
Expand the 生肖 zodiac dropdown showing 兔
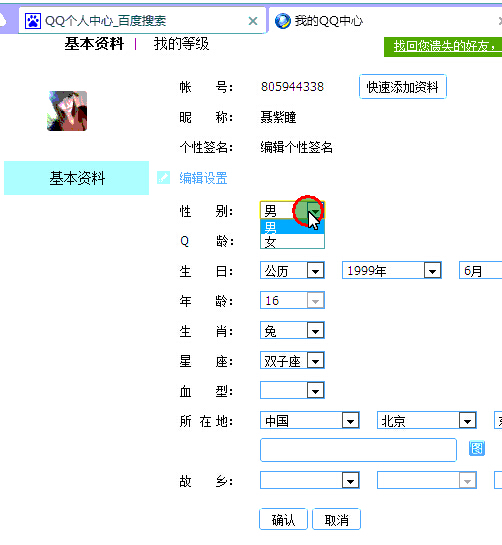pos(292,331)
